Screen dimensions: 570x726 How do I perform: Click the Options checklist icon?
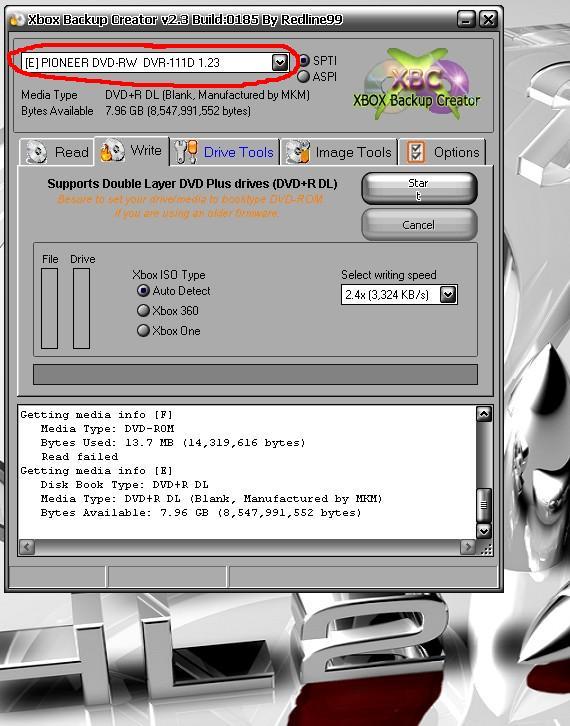coord(415,152)
